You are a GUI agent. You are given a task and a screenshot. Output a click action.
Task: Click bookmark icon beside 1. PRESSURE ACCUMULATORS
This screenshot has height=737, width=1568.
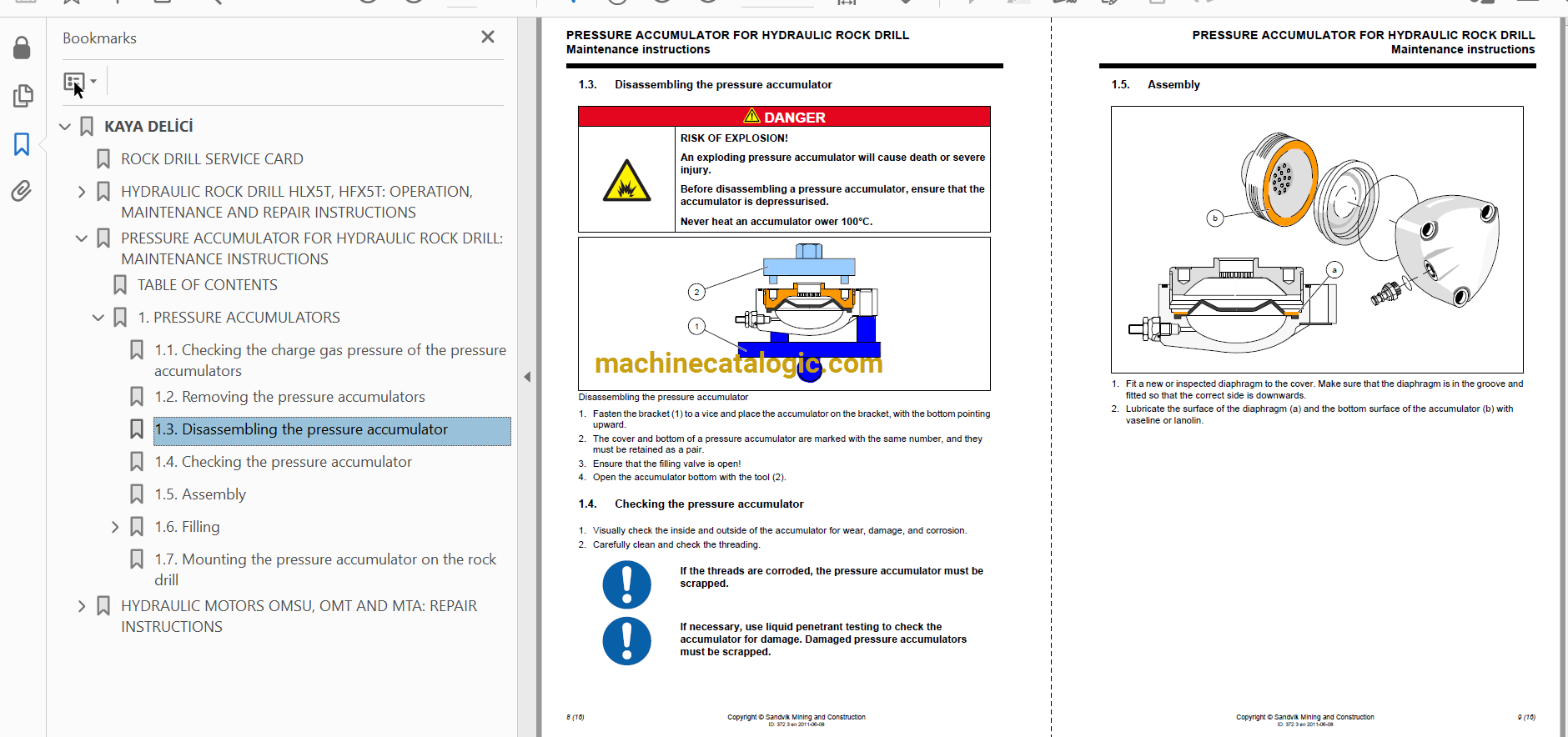(x=120, y=318)
